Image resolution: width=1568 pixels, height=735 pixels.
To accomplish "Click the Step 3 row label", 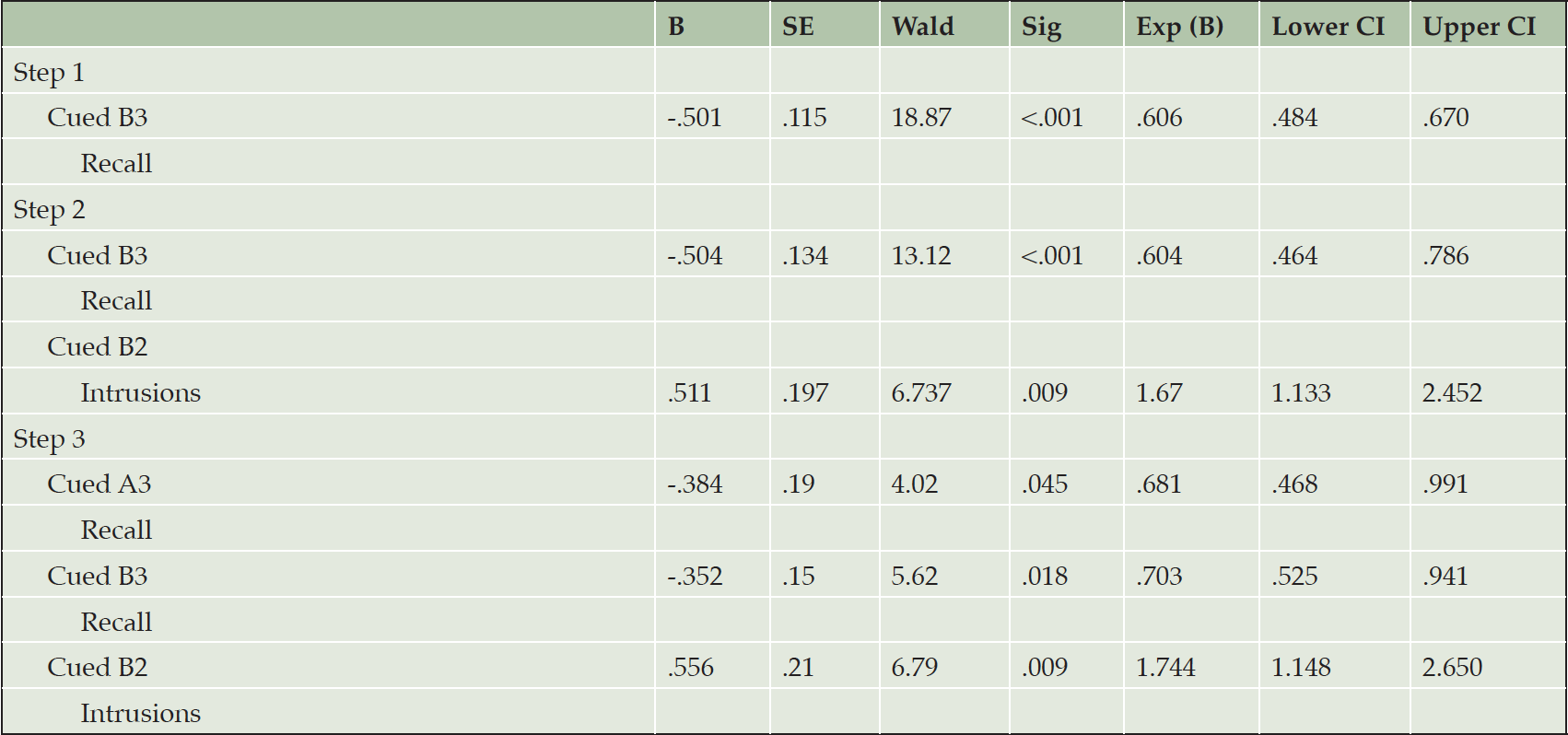I will [49, 440].
